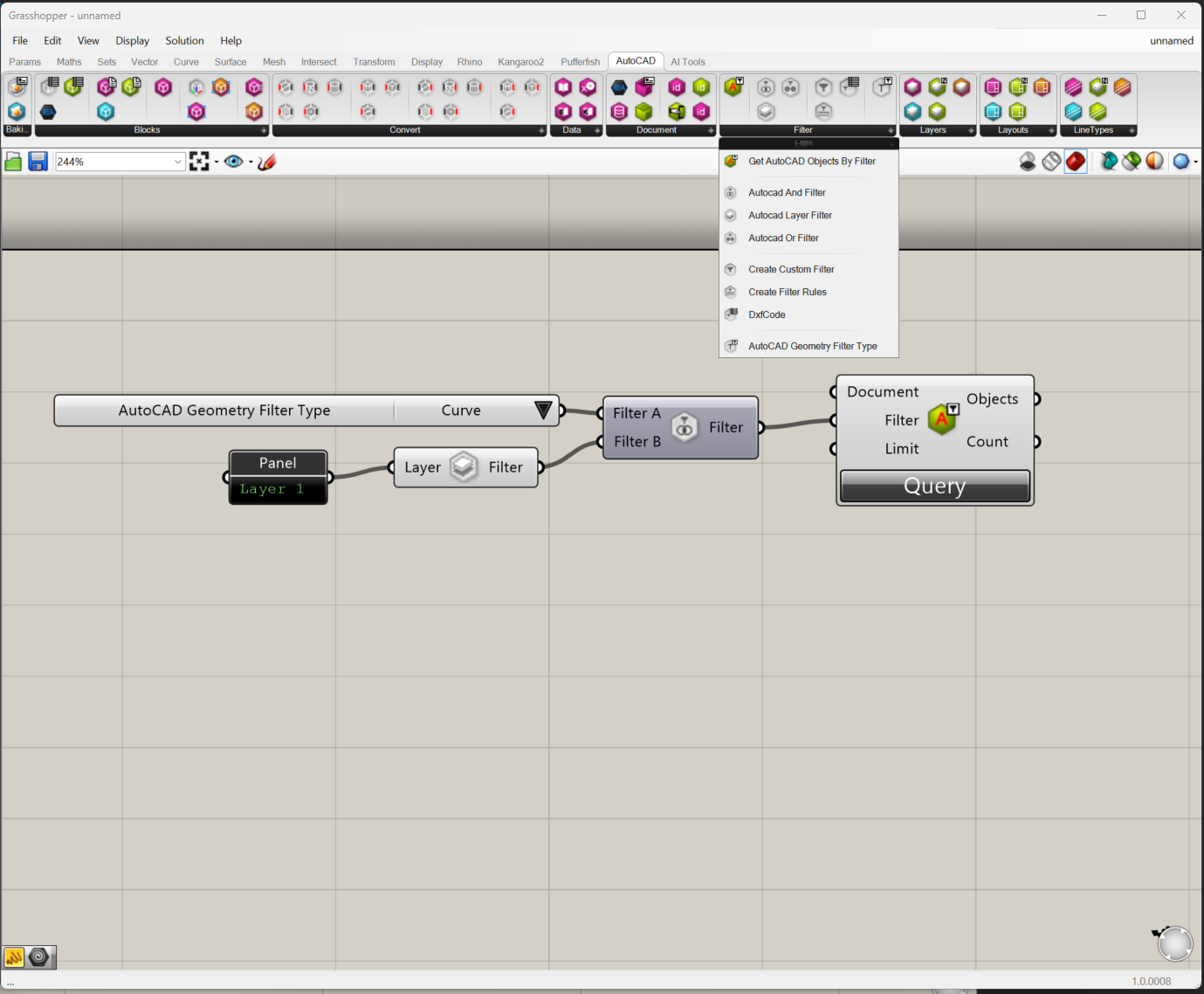Switch to the Kangaroo2 tab
The image size is (1204, 994).
[x=520, y=62]
